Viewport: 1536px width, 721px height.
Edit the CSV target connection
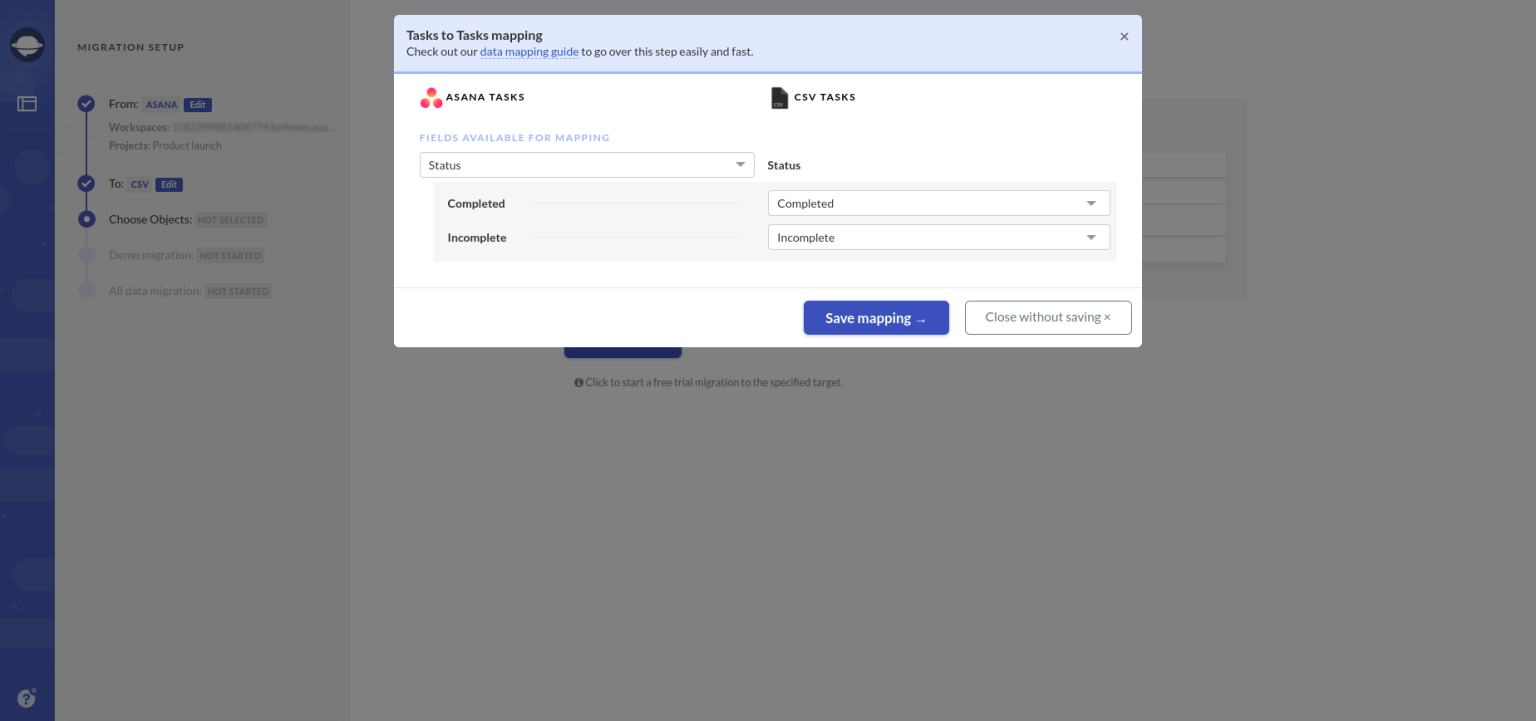coord(169,185)
